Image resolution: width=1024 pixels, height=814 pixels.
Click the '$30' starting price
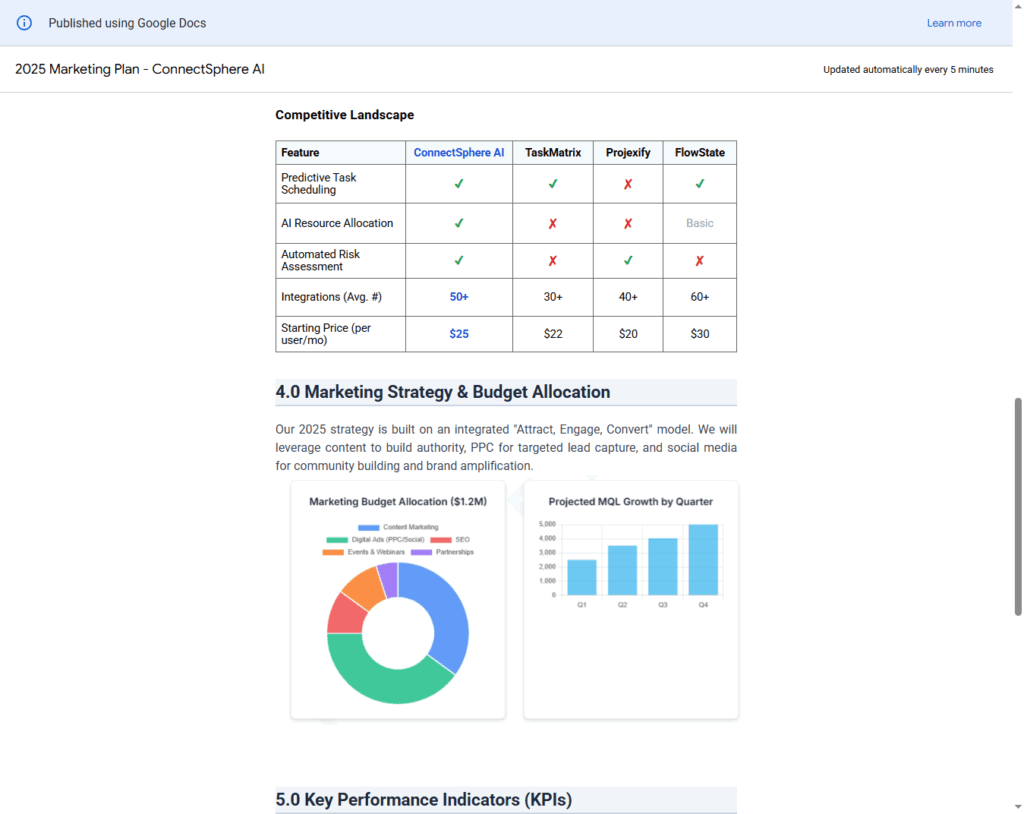(699, 334)
